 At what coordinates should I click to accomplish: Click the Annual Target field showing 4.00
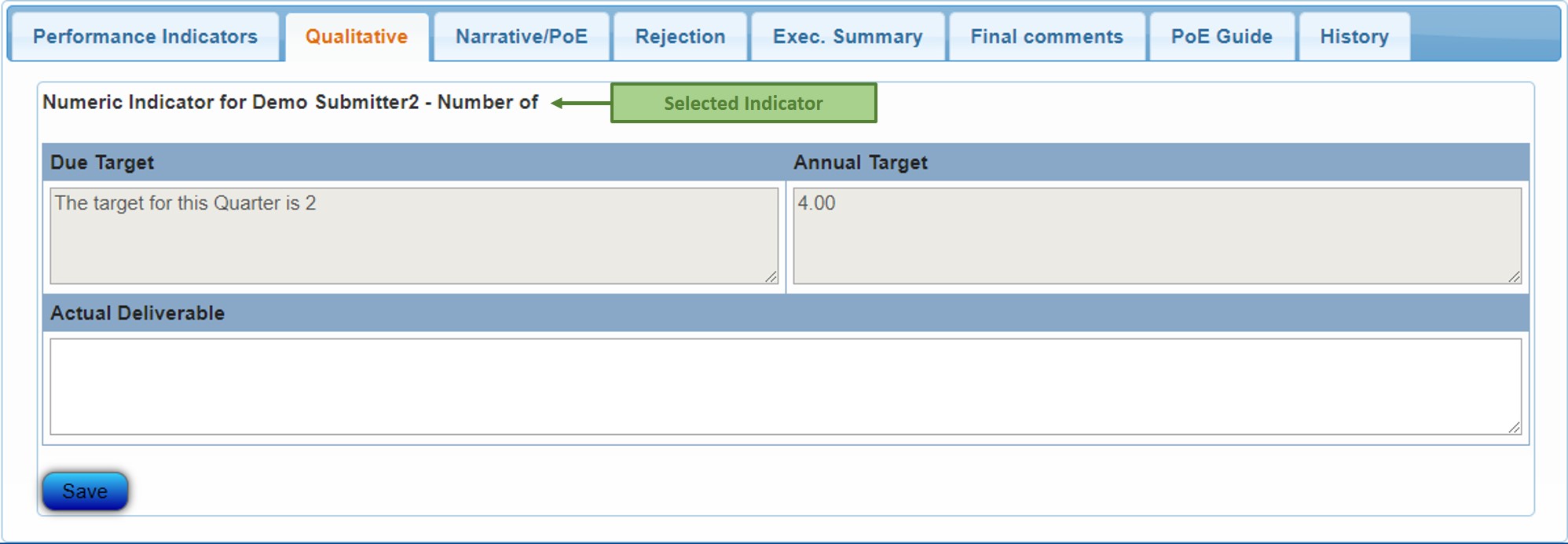point(1156,235)
